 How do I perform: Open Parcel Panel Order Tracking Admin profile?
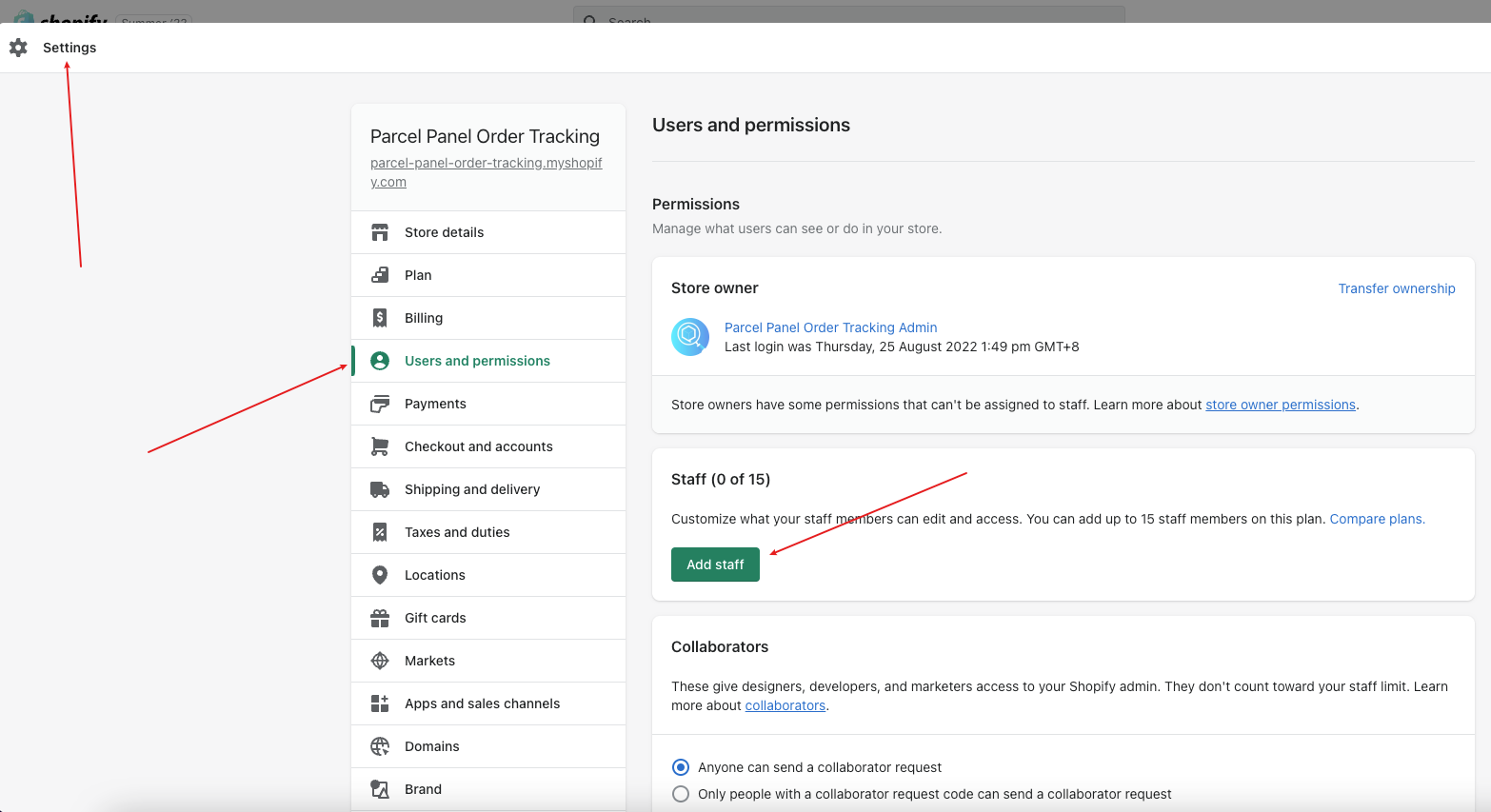830,327
